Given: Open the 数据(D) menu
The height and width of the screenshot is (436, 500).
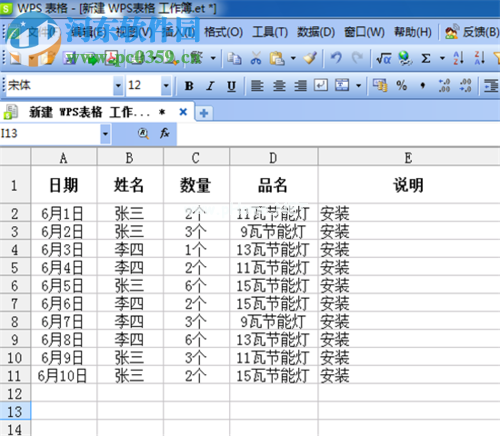Looking at the screenshot, I should pos(316,32).
